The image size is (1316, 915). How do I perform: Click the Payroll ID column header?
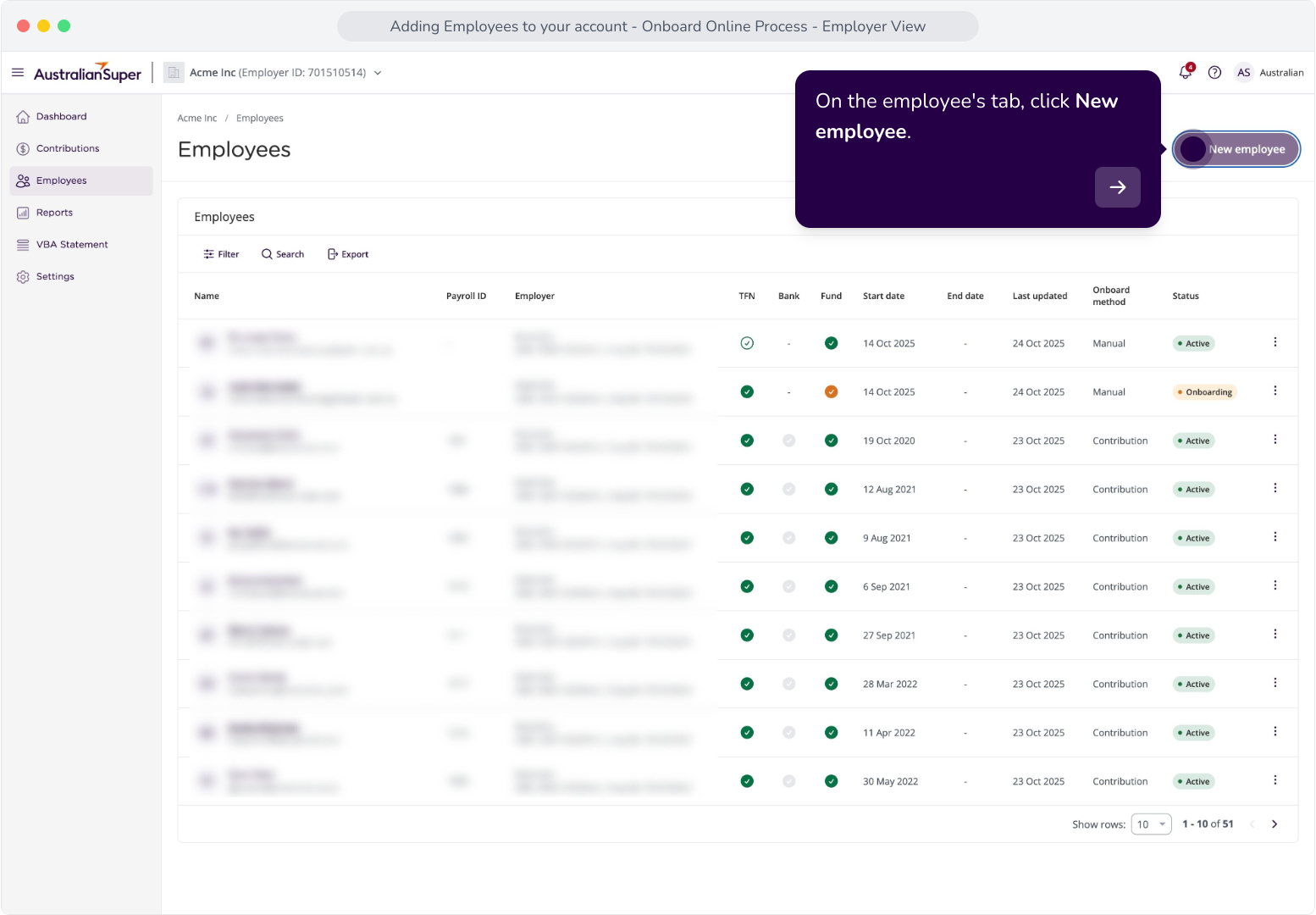(x=466, y=297)
